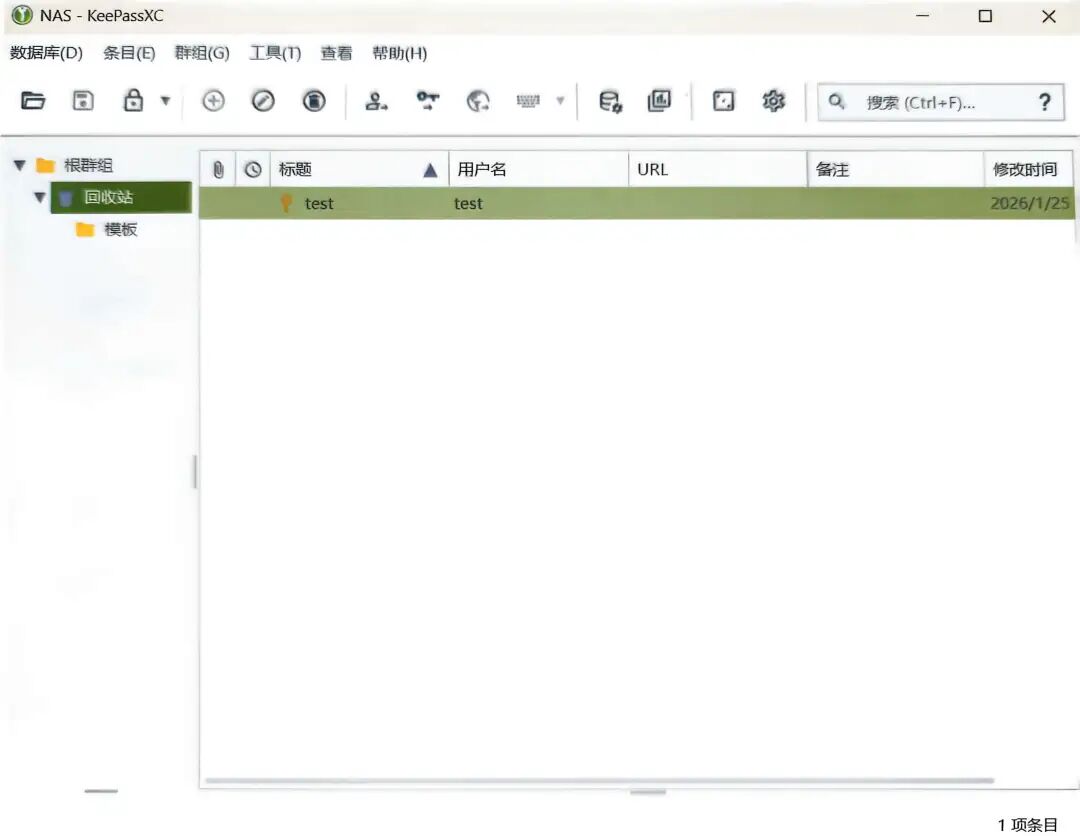Viewport: 1080px width, 836px height.
Task: Open the database reports icon
Action: 659,101
